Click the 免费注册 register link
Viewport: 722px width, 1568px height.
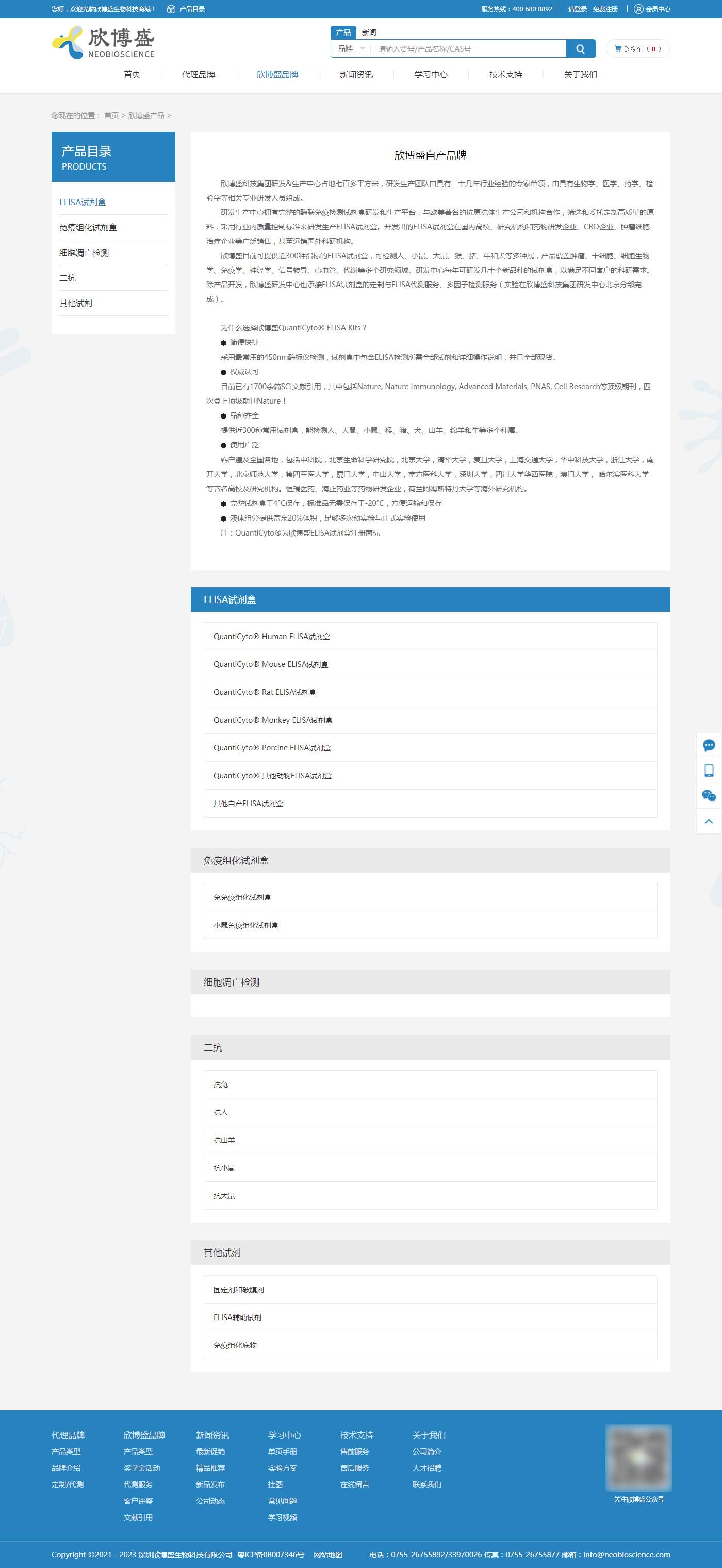605,9
